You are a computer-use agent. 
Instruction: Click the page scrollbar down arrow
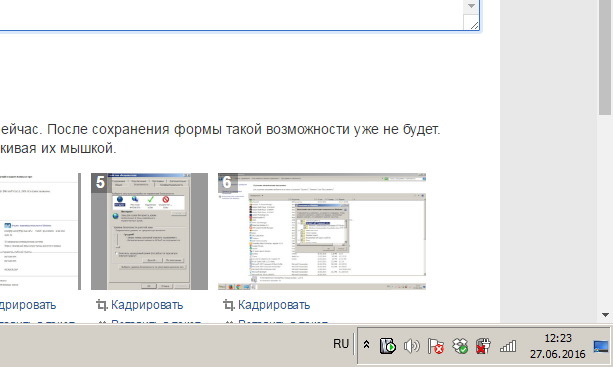pos(605,315)
